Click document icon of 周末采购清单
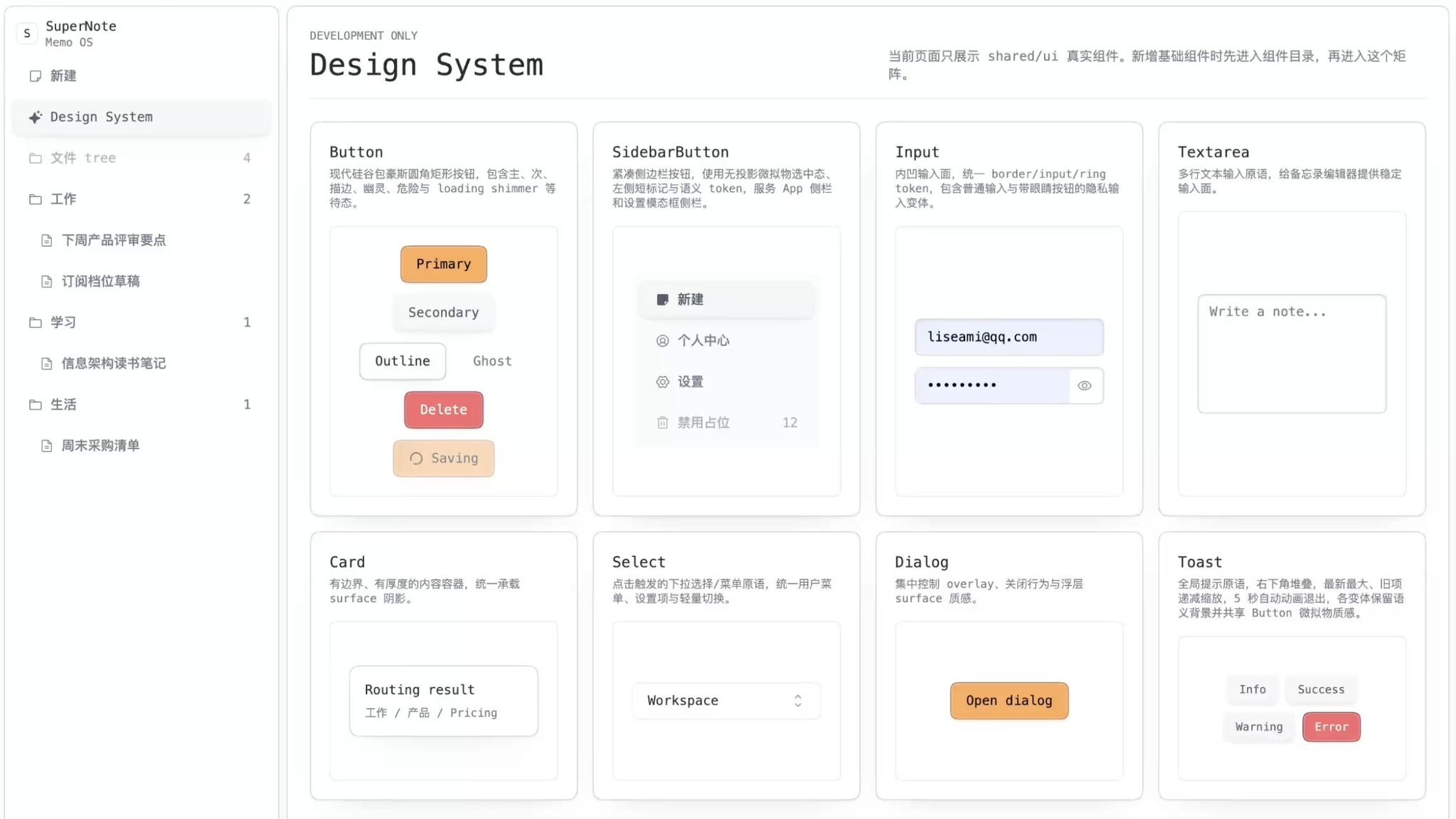 [47, 446]
